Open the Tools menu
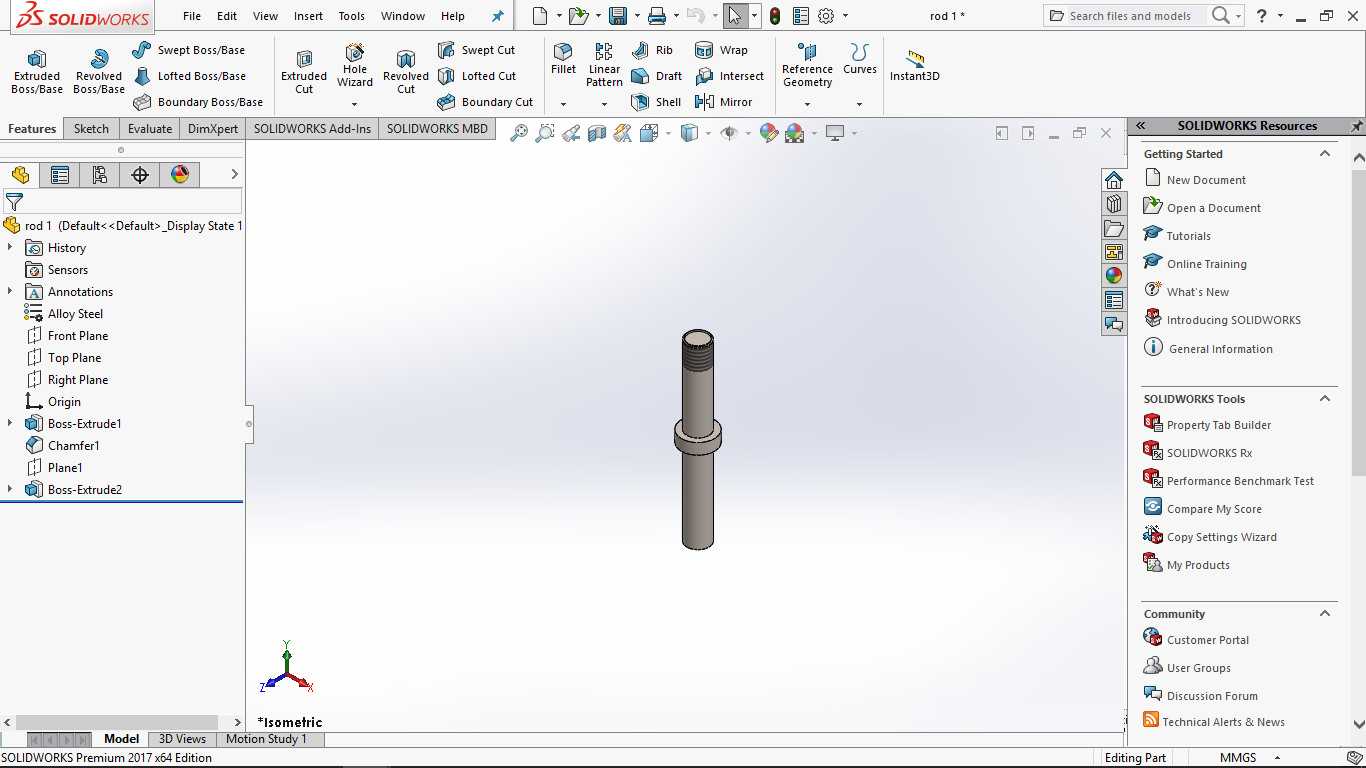 pos(352,16)
